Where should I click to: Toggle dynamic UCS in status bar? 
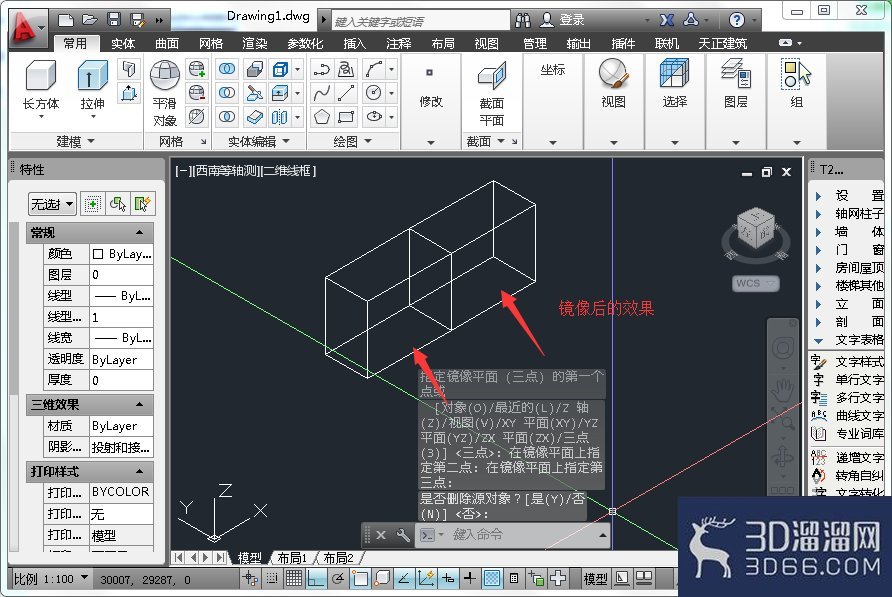click(x=426, y=579)
